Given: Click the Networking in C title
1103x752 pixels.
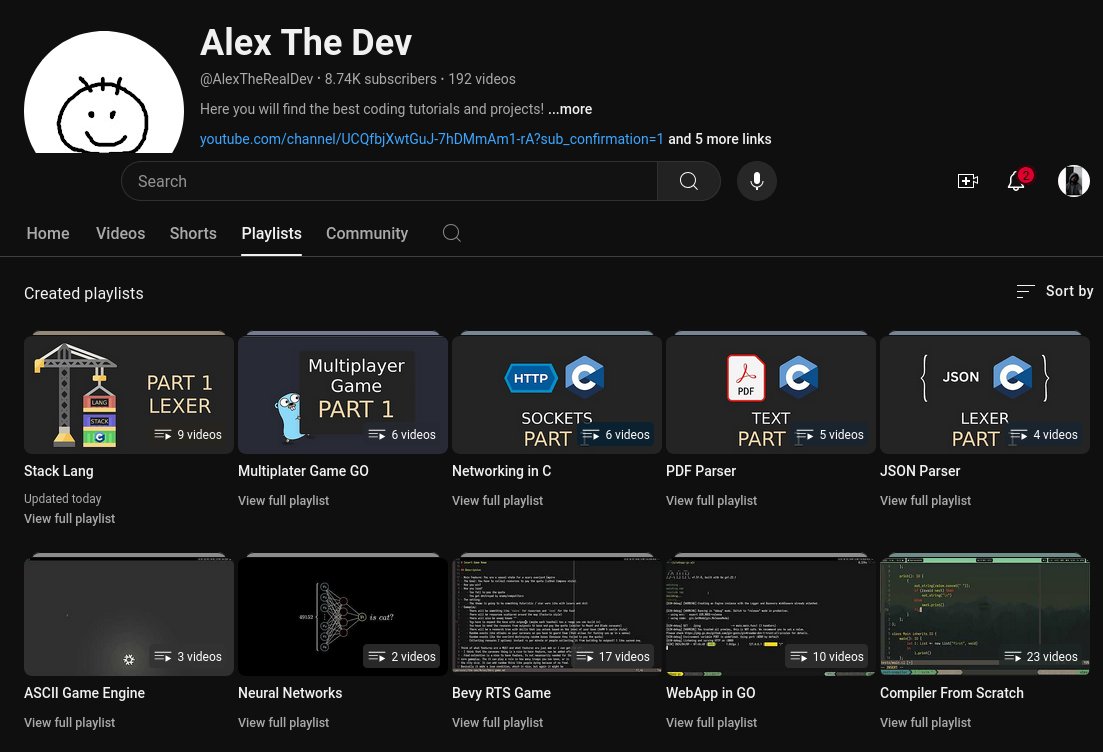Looking at the screenshot, I should pyautogui.click(x=502, y=471).
